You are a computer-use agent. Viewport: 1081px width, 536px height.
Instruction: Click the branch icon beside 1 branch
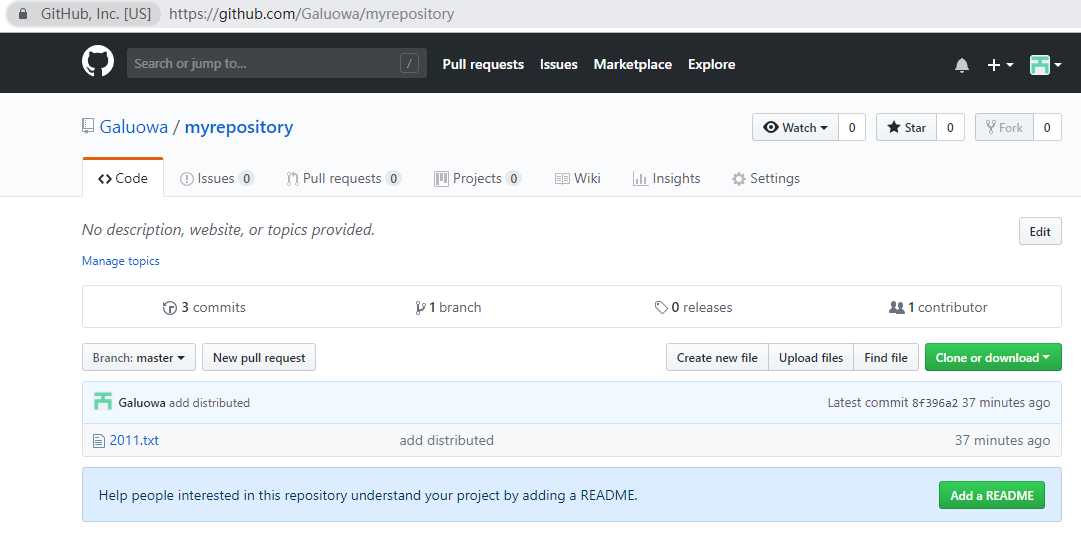[x=420, y=308]
